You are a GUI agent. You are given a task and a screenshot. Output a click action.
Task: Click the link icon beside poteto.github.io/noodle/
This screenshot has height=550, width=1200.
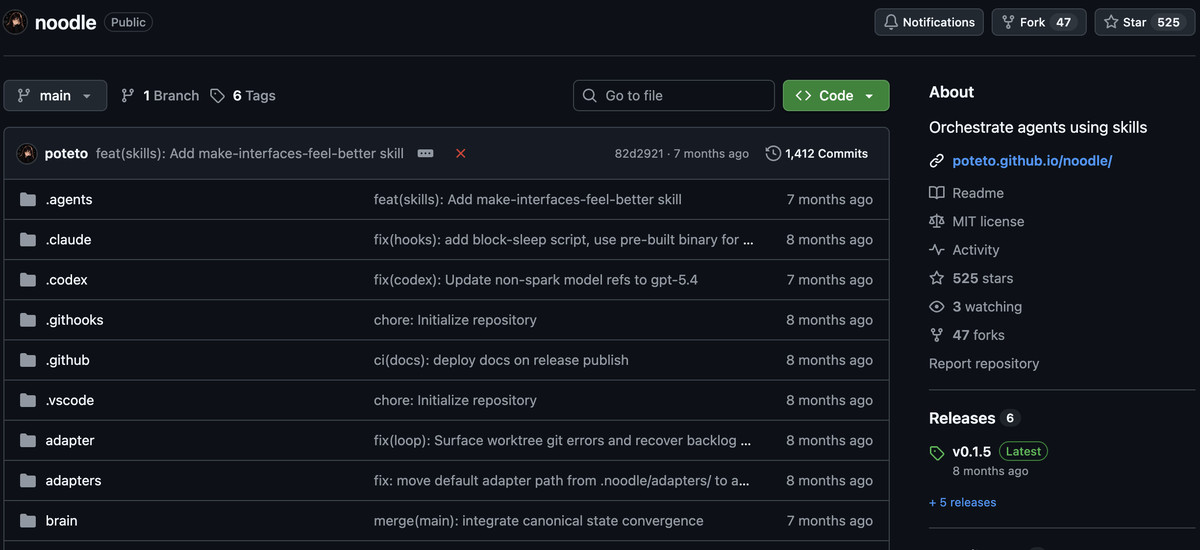[937, 160]
